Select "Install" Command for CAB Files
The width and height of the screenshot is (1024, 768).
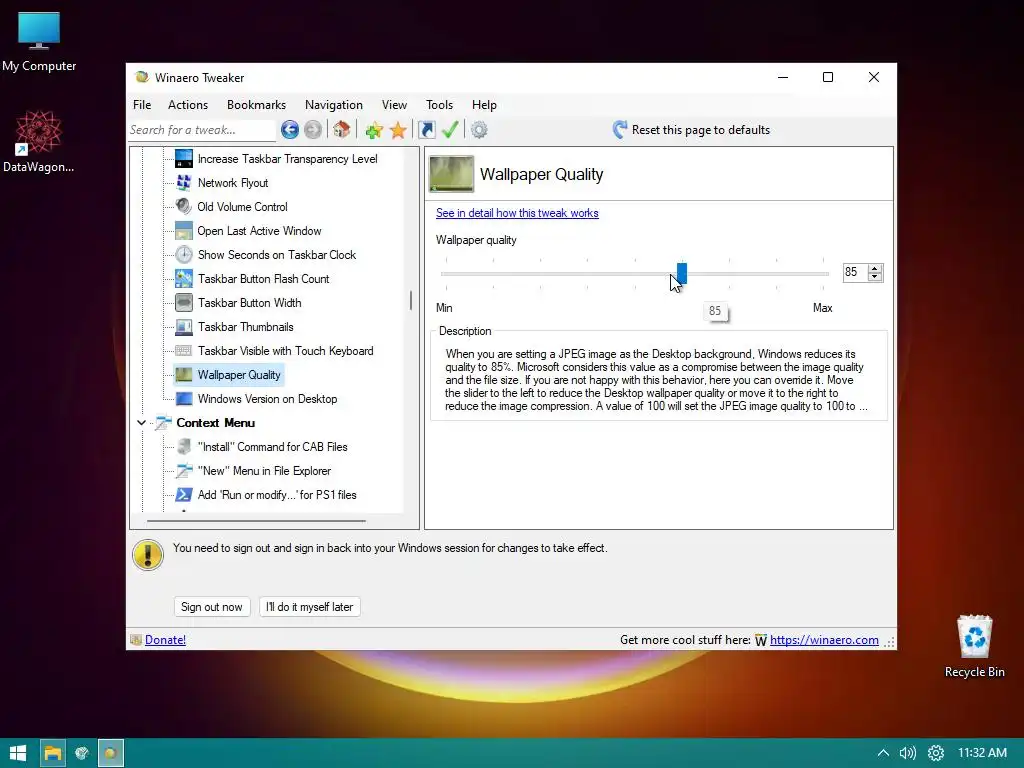[x=272, y=447]
